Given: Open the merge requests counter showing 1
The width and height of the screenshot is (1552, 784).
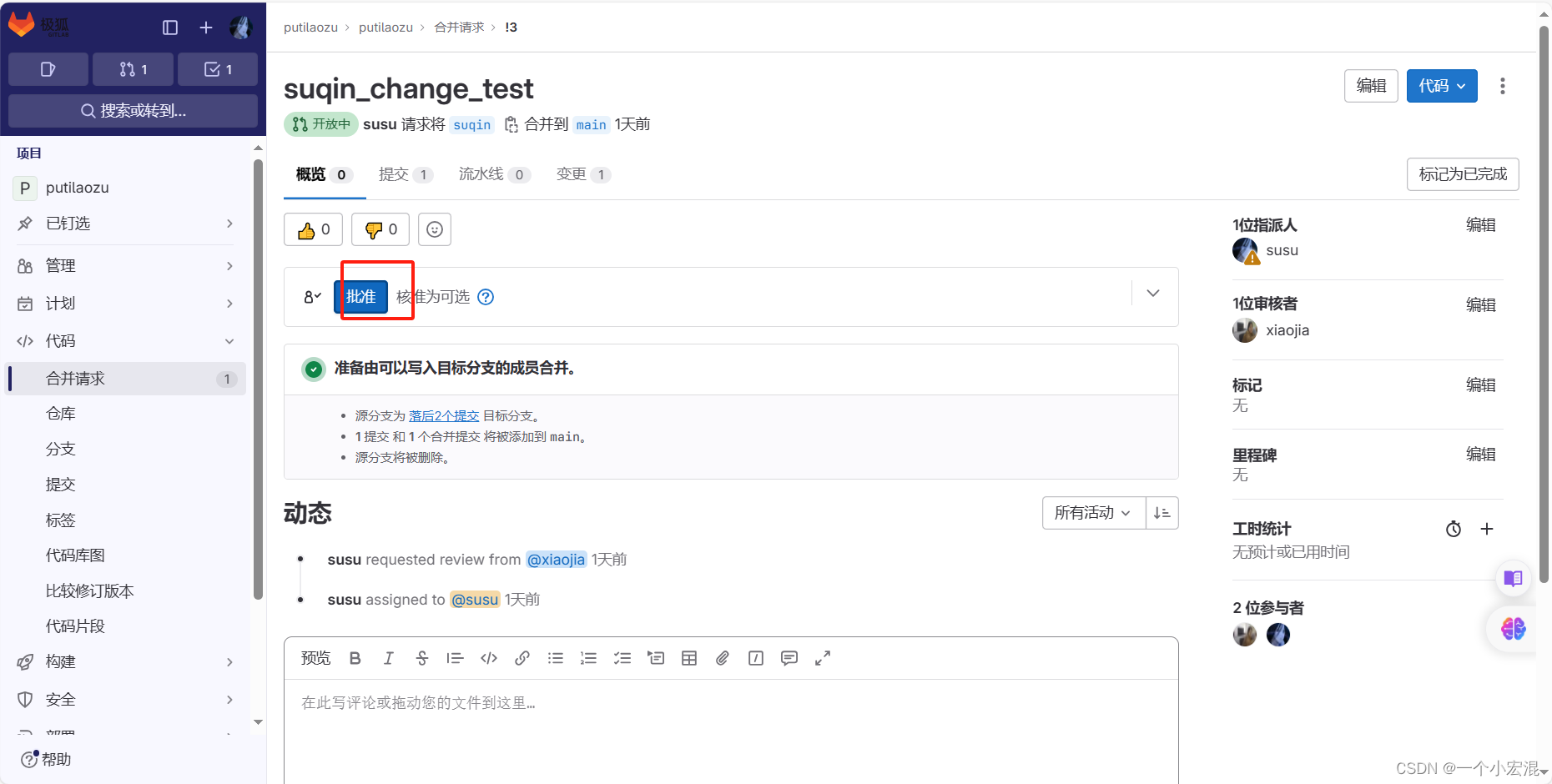Looking at the screenshot, I should (134, 69).
